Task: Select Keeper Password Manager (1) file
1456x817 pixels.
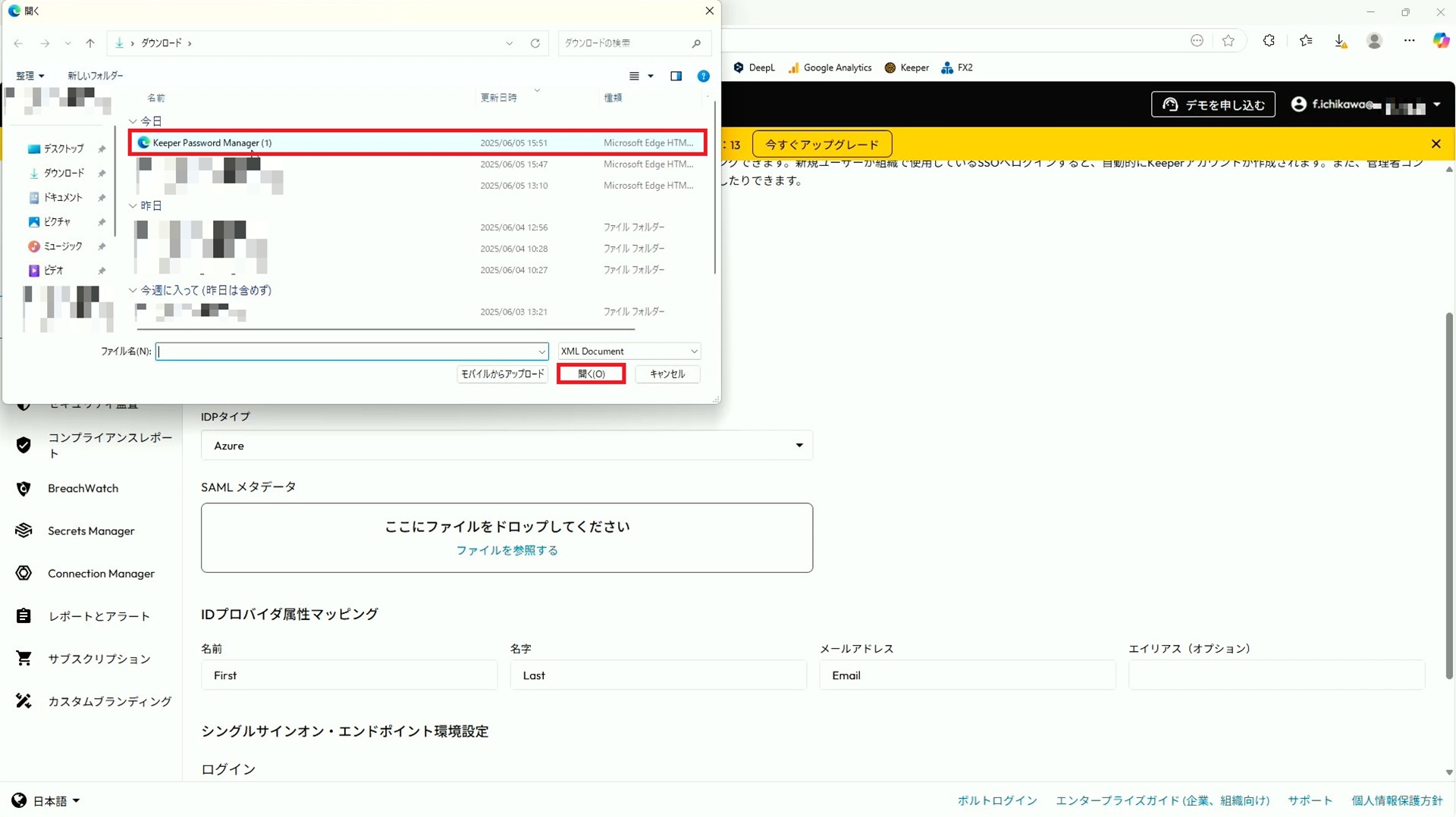Action: coord(212,142)
